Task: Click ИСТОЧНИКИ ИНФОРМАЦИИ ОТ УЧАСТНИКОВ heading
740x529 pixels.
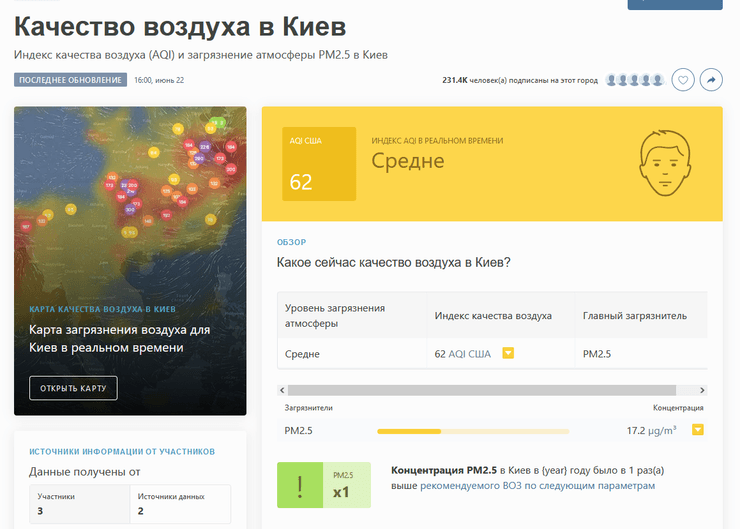Action: pos(122,452)
